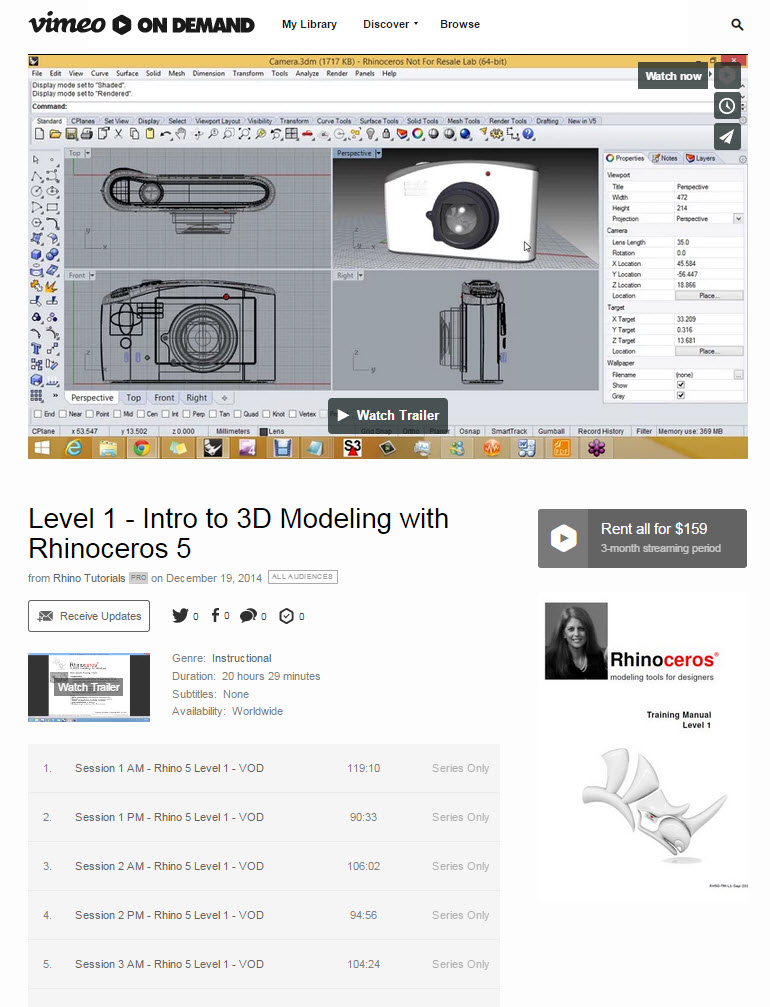This screenshot has width=770, height=1007.
Task: Click the blue Help question mark icon
Action: click(528, 134)
